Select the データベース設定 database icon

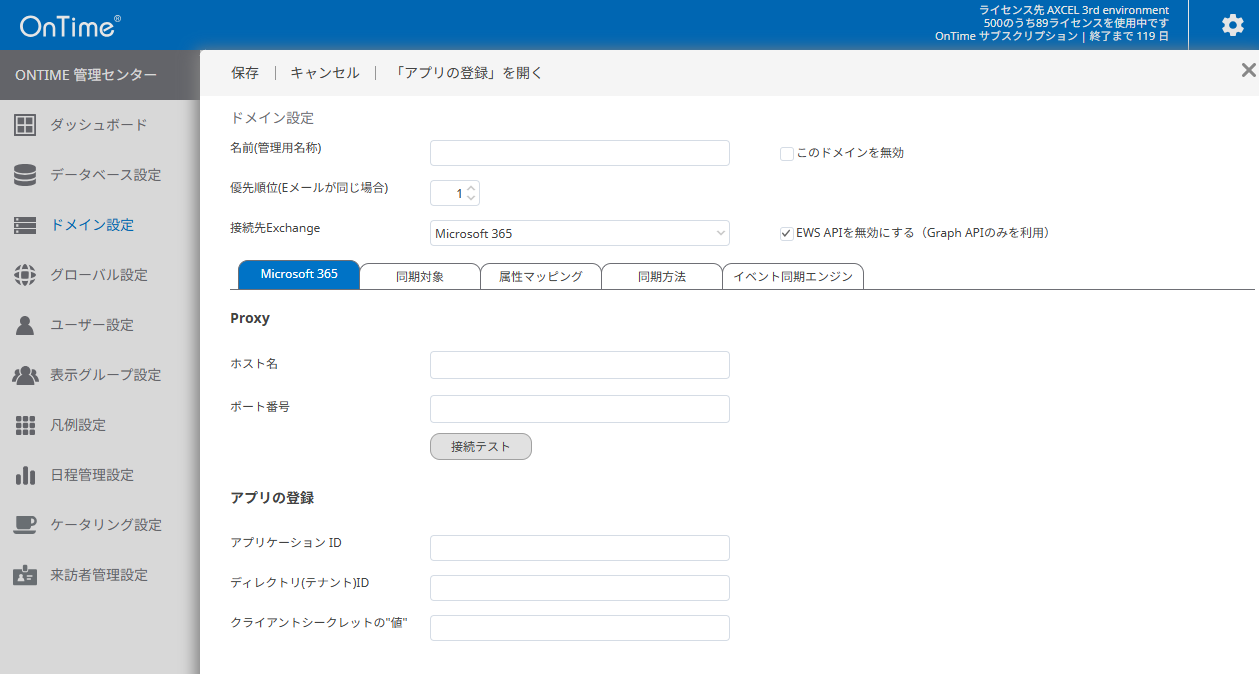[25, 175]
